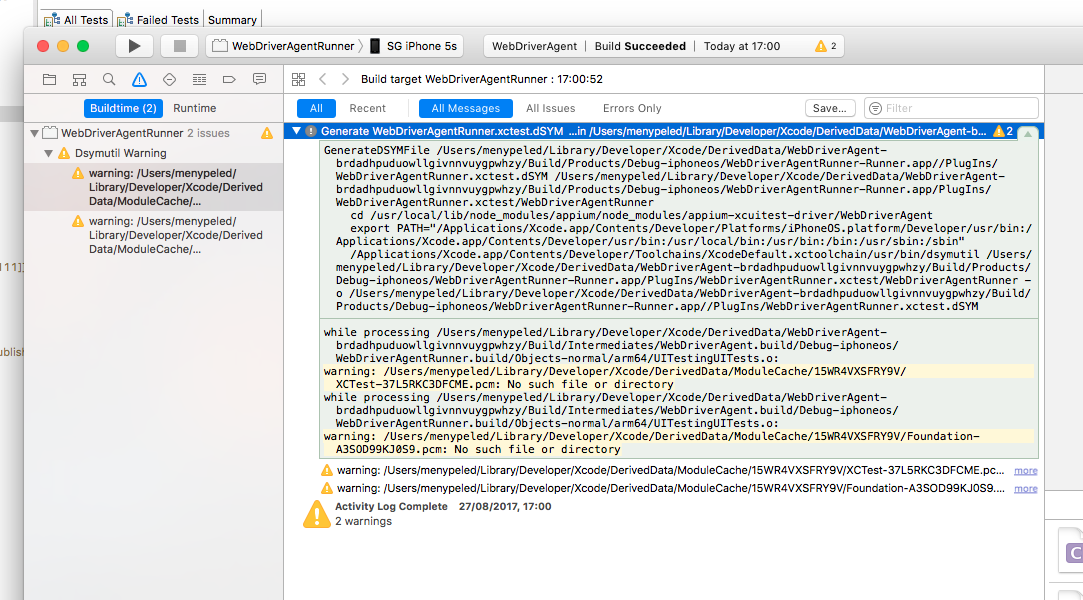Click the Run (play) button
This screenshot has width=1083, height=600.
coord(134,46)
